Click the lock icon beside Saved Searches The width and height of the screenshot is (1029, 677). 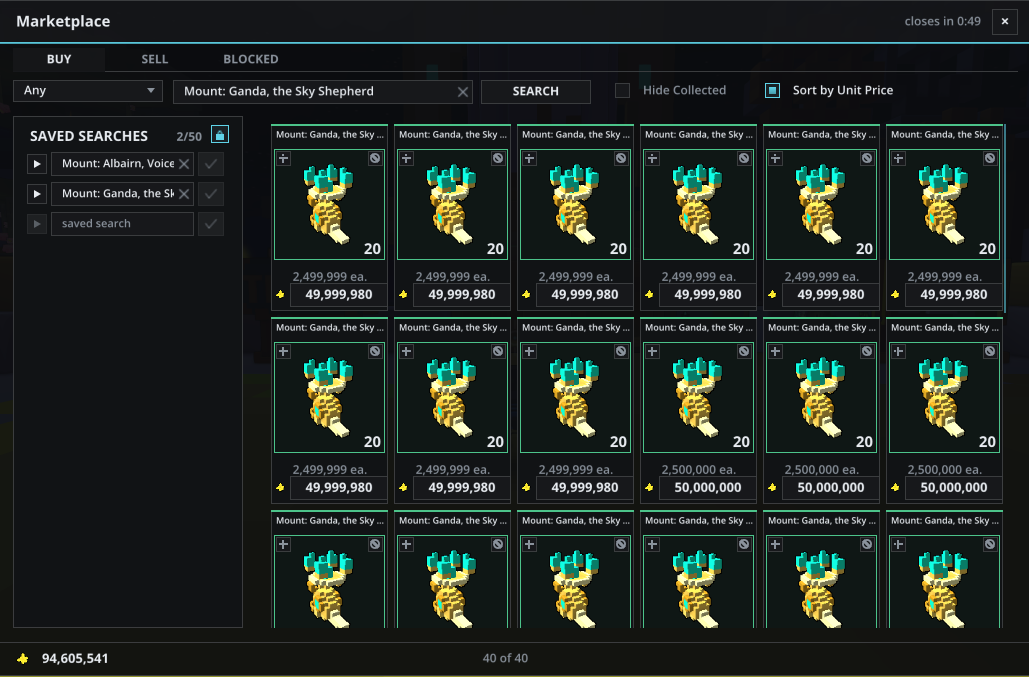(220, 134)
